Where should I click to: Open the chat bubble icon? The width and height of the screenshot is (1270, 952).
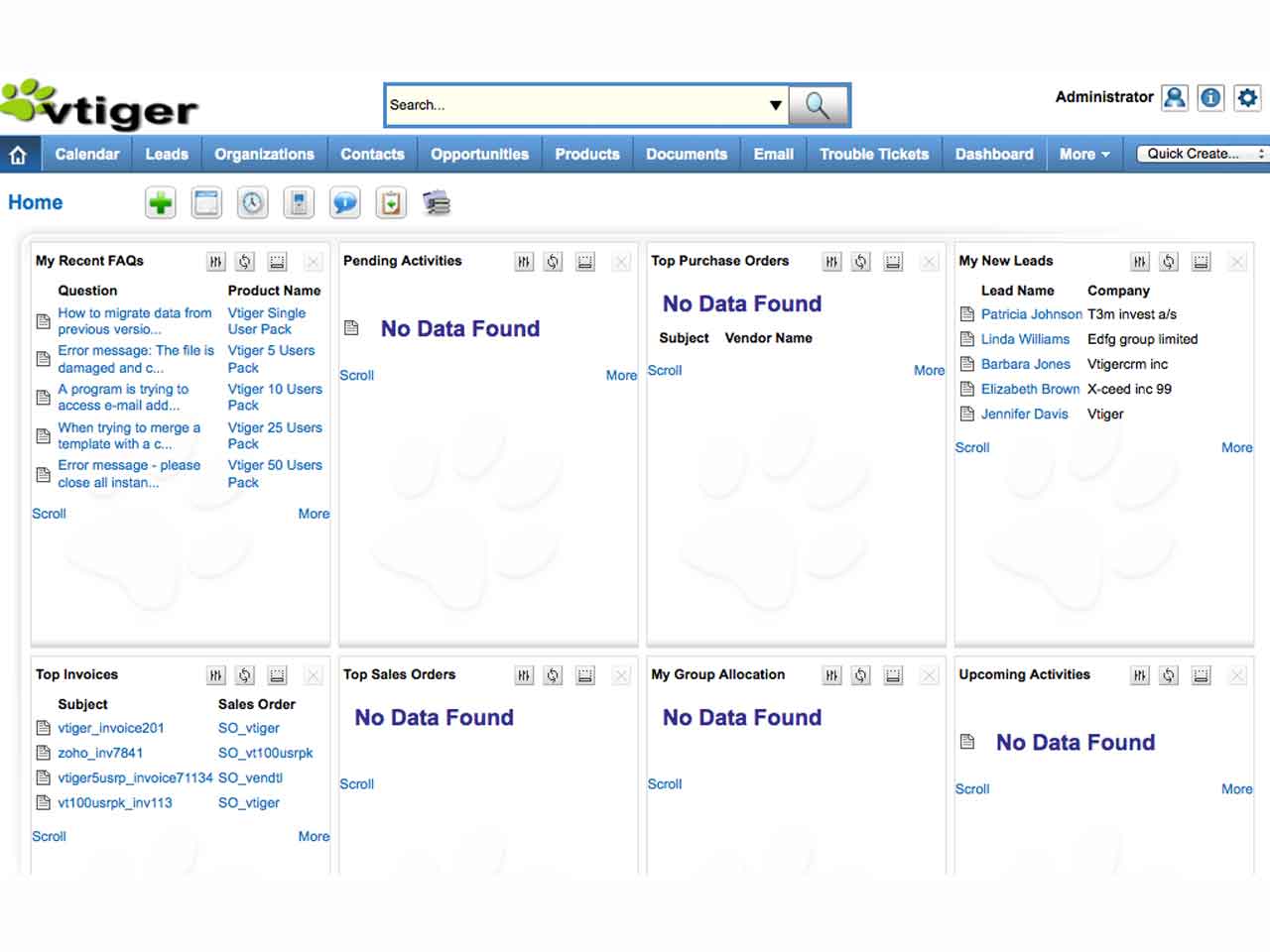click(x=345, y=203)
